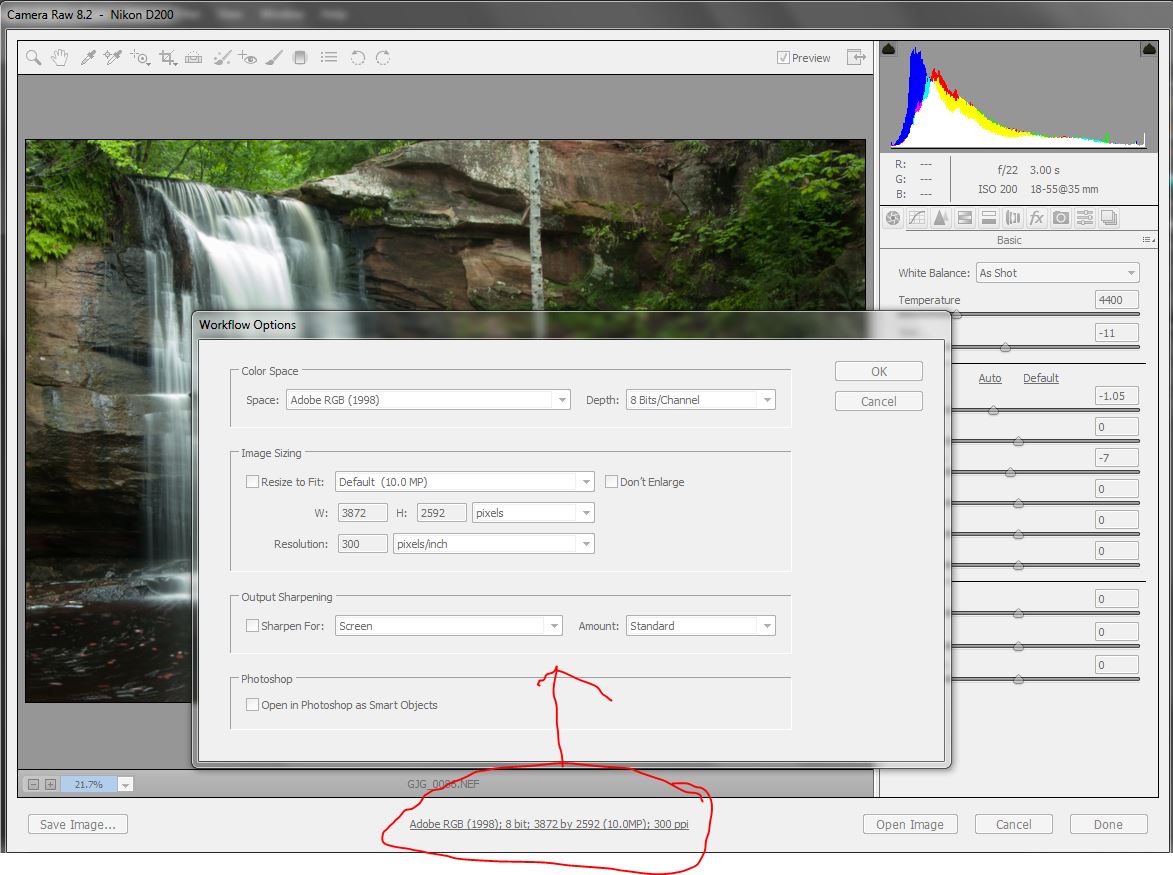The height and width of the screenshot is (875, 1173).
Task: Open the Split Toning tab
Action: [x=989, y=218]
